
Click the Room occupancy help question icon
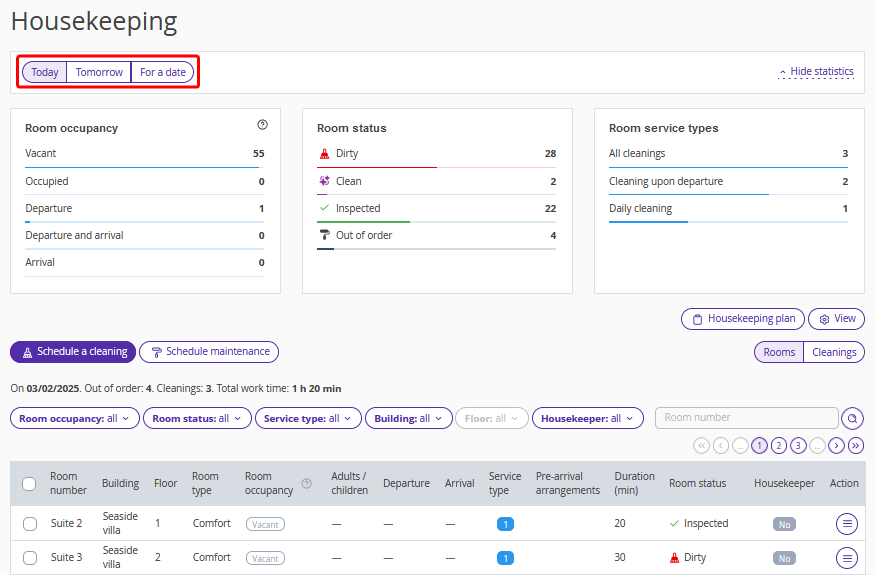[262, 125]
